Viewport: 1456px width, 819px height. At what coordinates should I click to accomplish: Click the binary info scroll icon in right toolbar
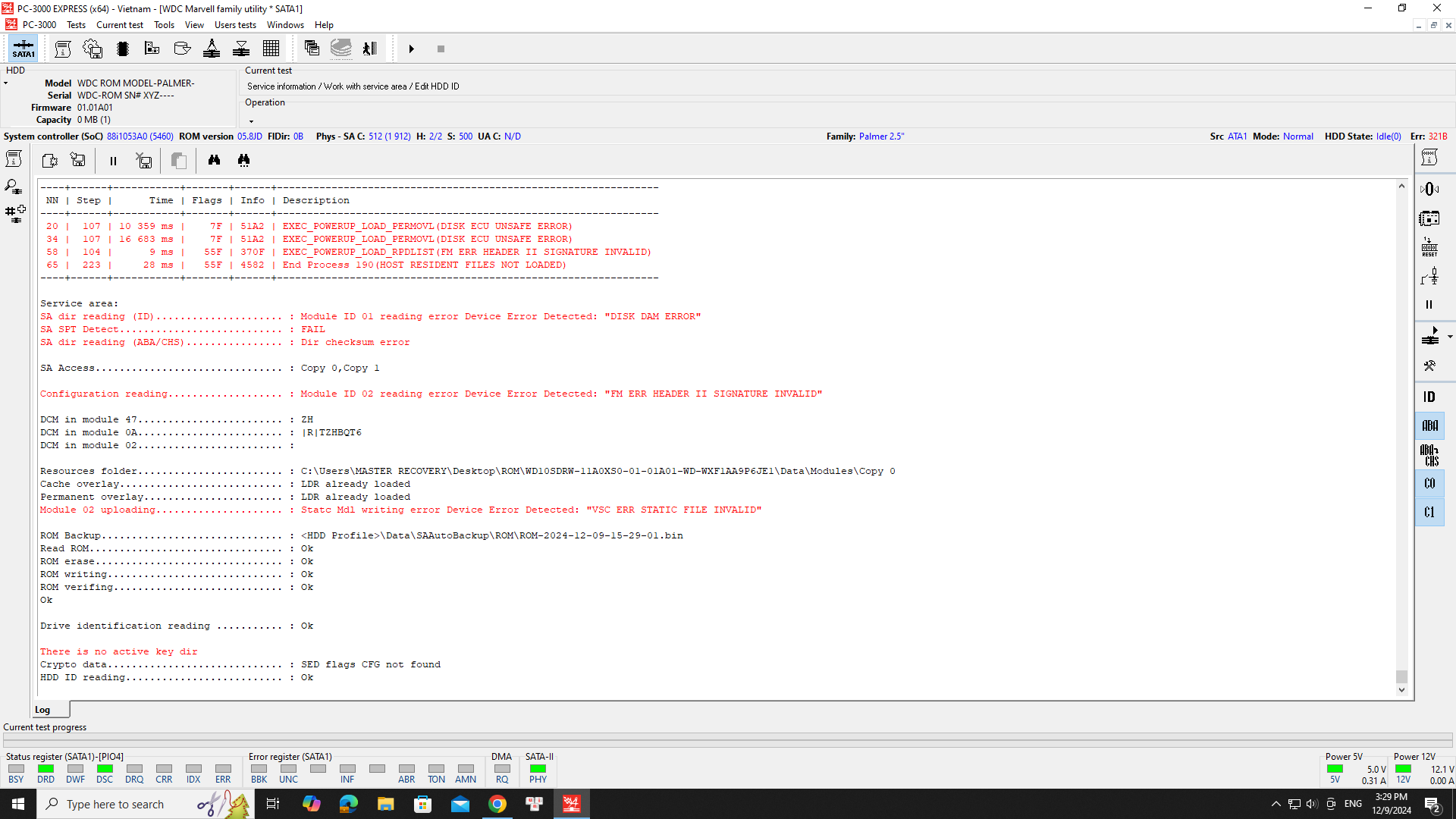coord(1429,158)
